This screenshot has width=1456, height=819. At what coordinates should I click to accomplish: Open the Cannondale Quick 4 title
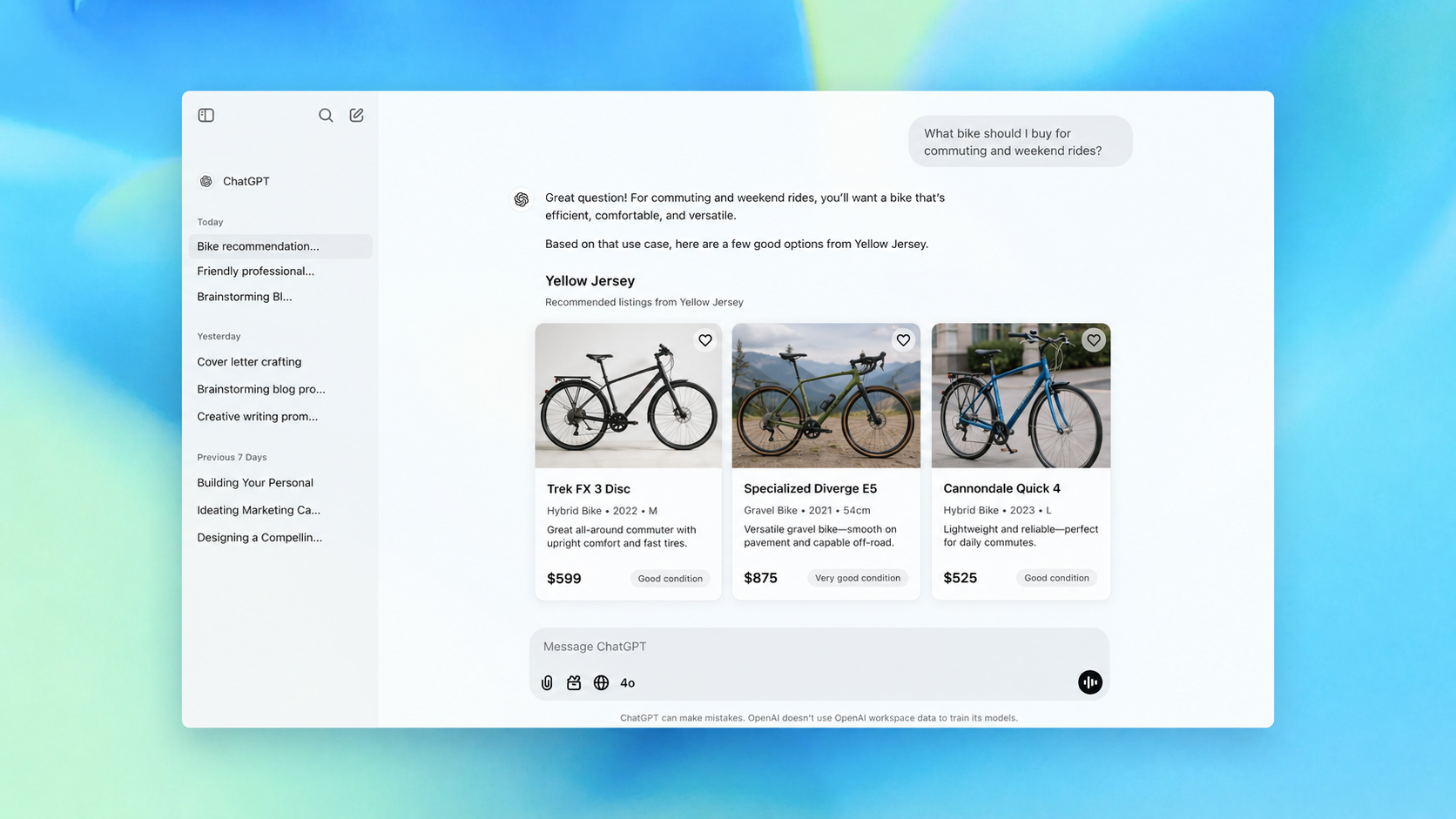tap(1001, 489)
